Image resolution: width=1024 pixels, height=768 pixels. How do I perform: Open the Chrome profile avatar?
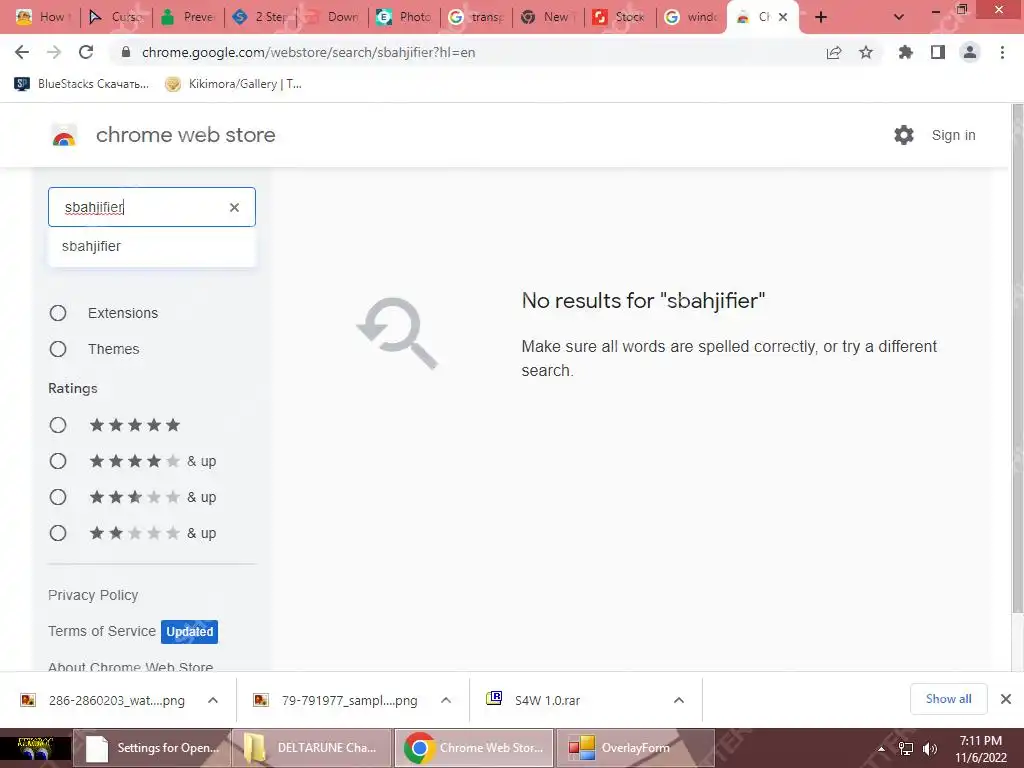[970, 52]
